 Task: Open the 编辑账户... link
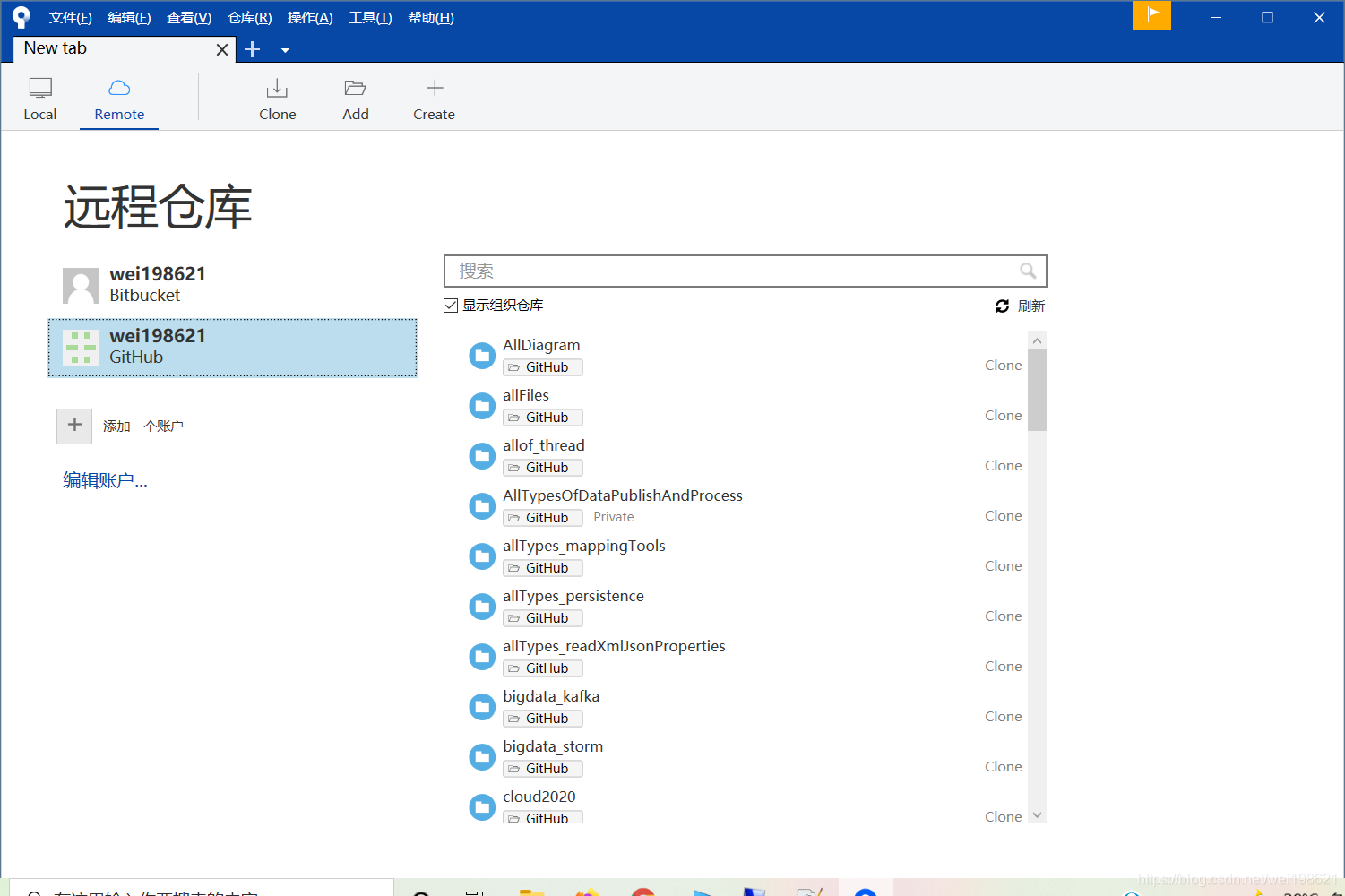[x=105, y=481]
